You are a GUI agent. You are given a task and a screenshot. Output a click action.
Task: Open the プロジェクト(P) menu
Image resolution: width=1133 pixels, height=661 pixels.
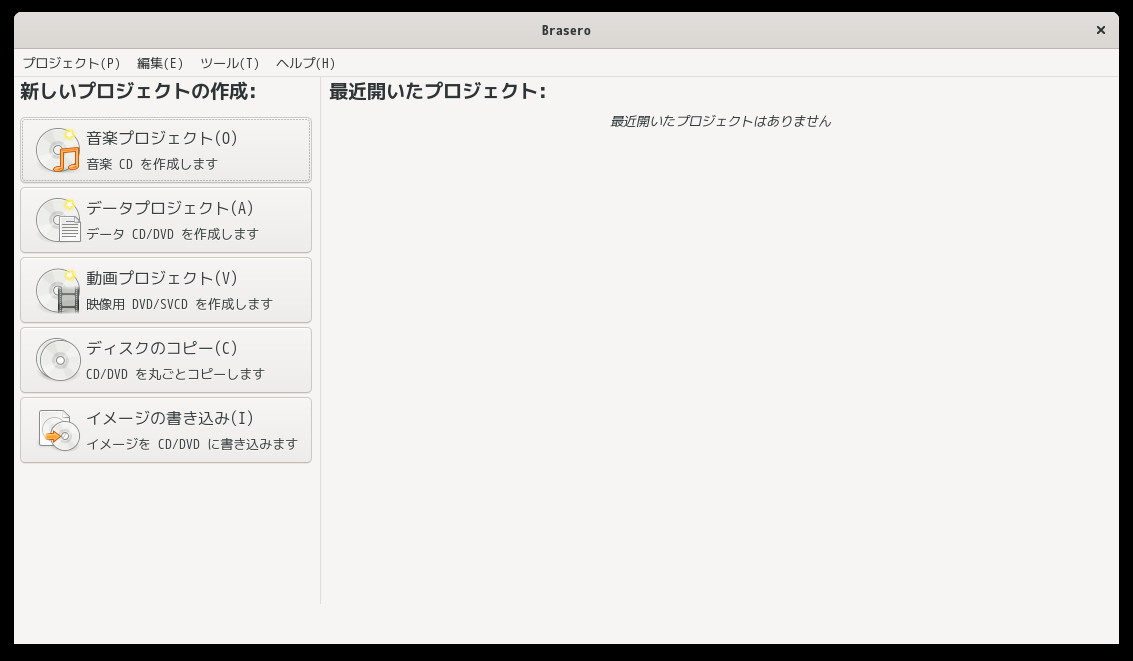[x=72, y=63]
